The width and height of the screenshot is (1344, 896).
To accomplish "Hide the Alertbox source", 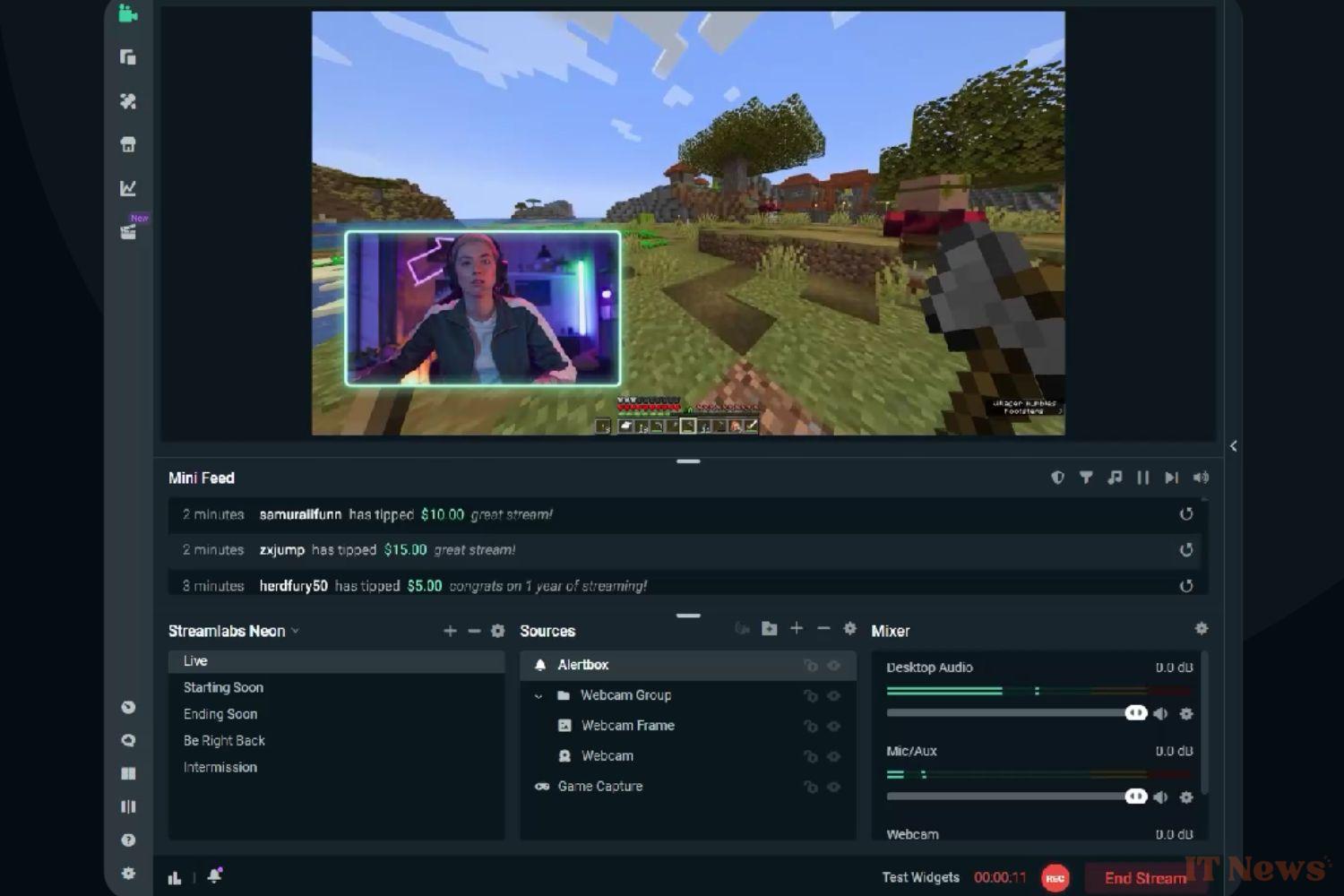I will (834, 666).
